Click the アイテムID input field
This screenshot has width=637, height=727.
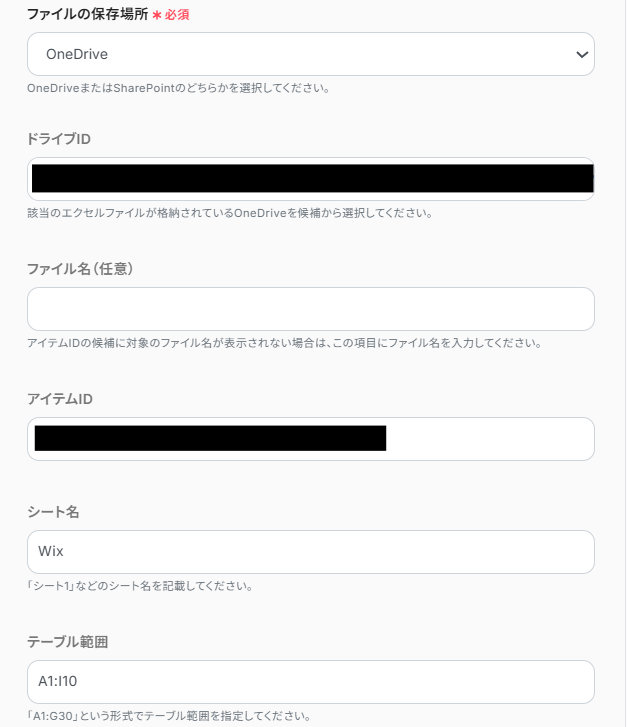(310, 439)
